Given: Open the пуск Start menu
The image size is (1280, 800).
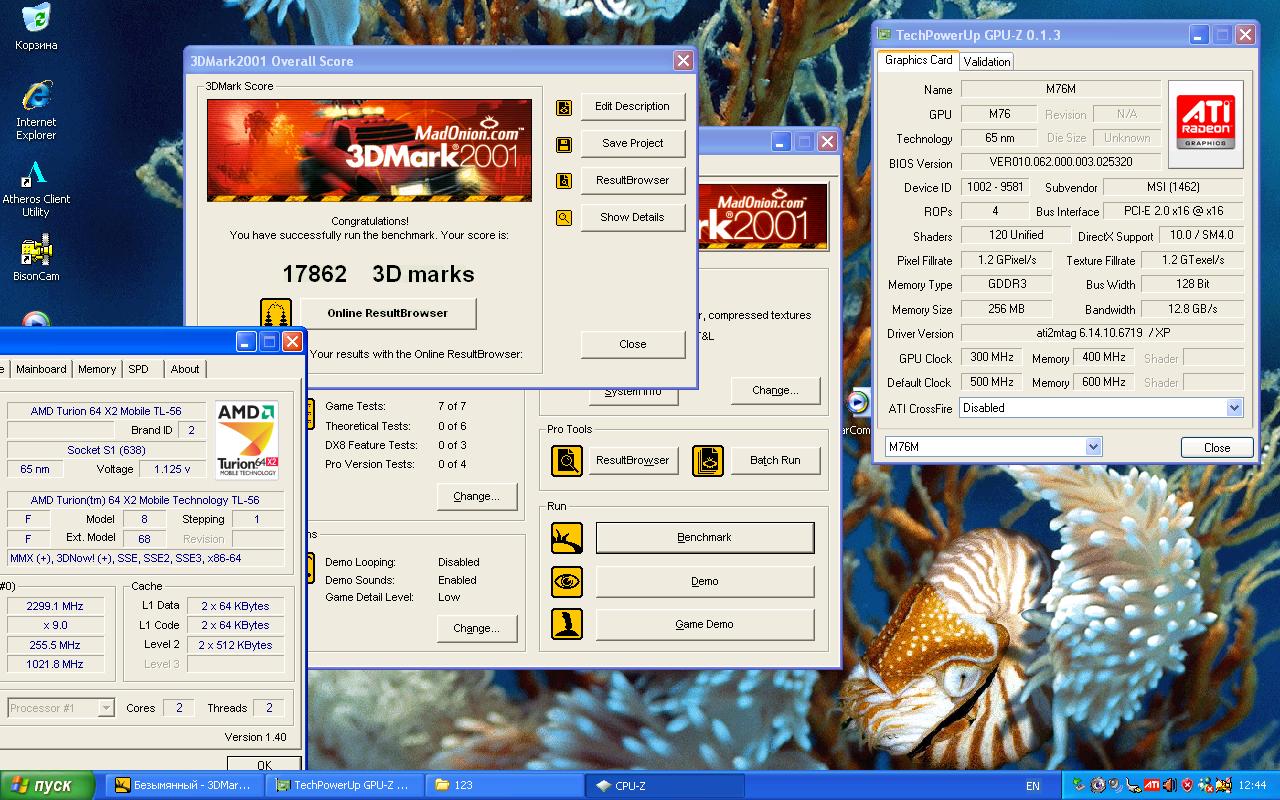Looking at the screenshot, I should point(47,785).
